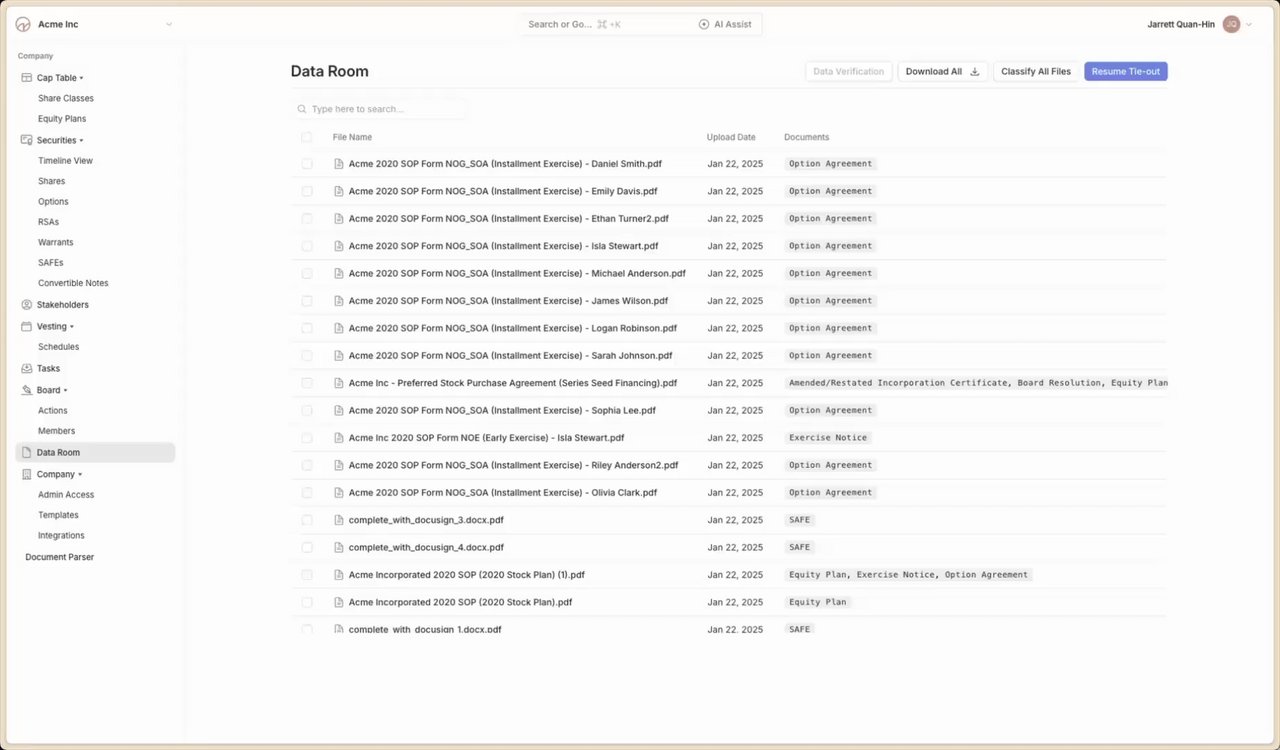Click the Resume Tie-out button
This screenshot has width=1280, height=750.
(x=1126, y=72)
